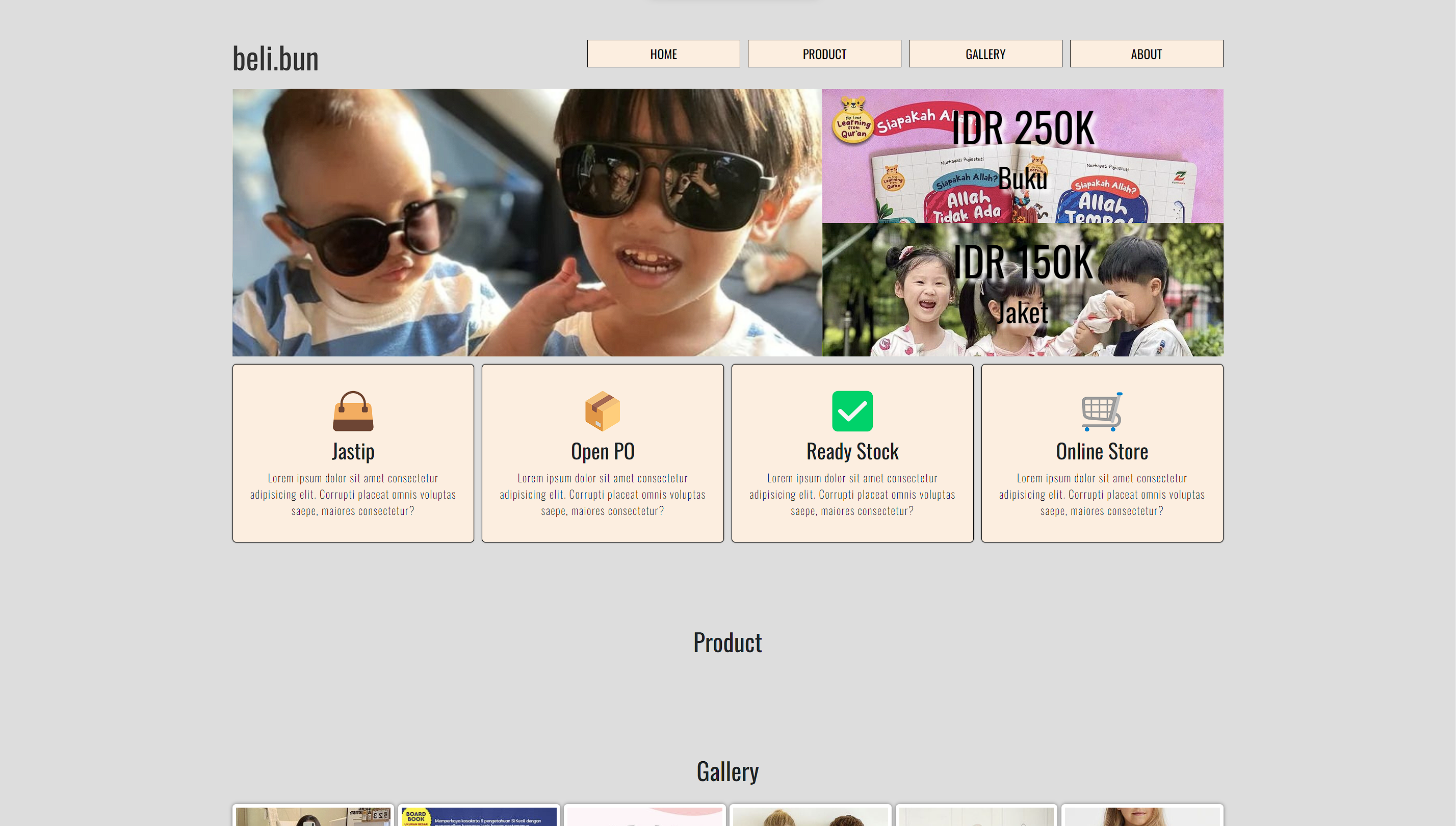This screenshot has width=1456, height=826.
Task: Click the kids with sunglasses hero image
Action: tap(527, 222)
